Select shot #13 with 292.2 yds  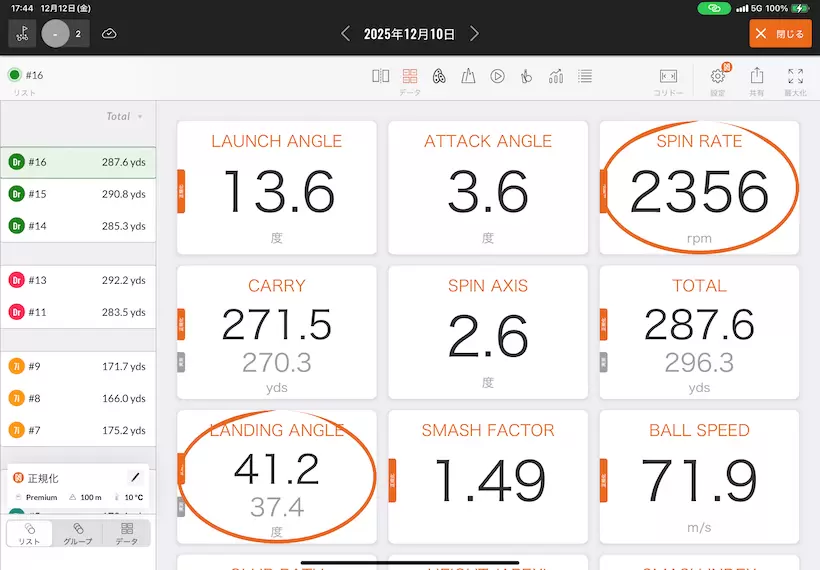click(78, 280)
